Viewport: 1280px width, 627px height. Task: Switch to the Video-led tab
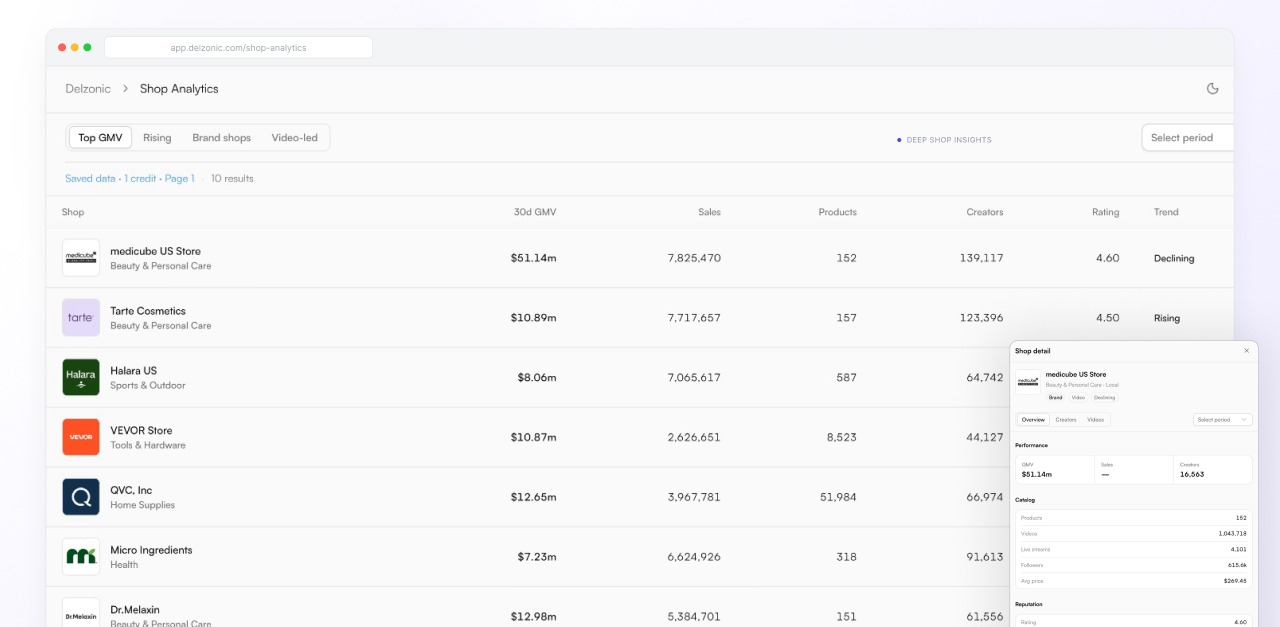click(295, 138)
